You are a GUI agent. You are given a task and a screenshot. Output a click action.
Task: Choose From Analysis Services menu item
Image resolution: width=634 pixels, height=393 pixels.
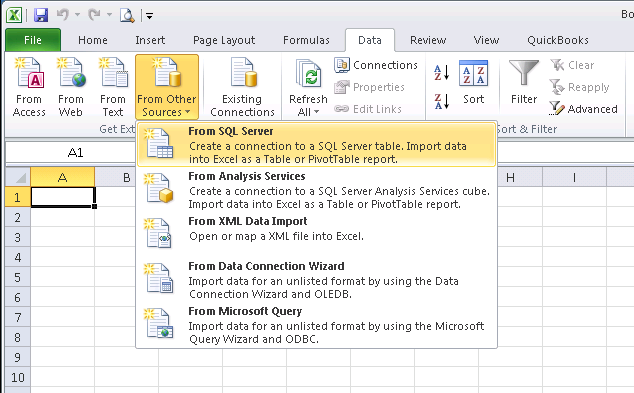316,190
